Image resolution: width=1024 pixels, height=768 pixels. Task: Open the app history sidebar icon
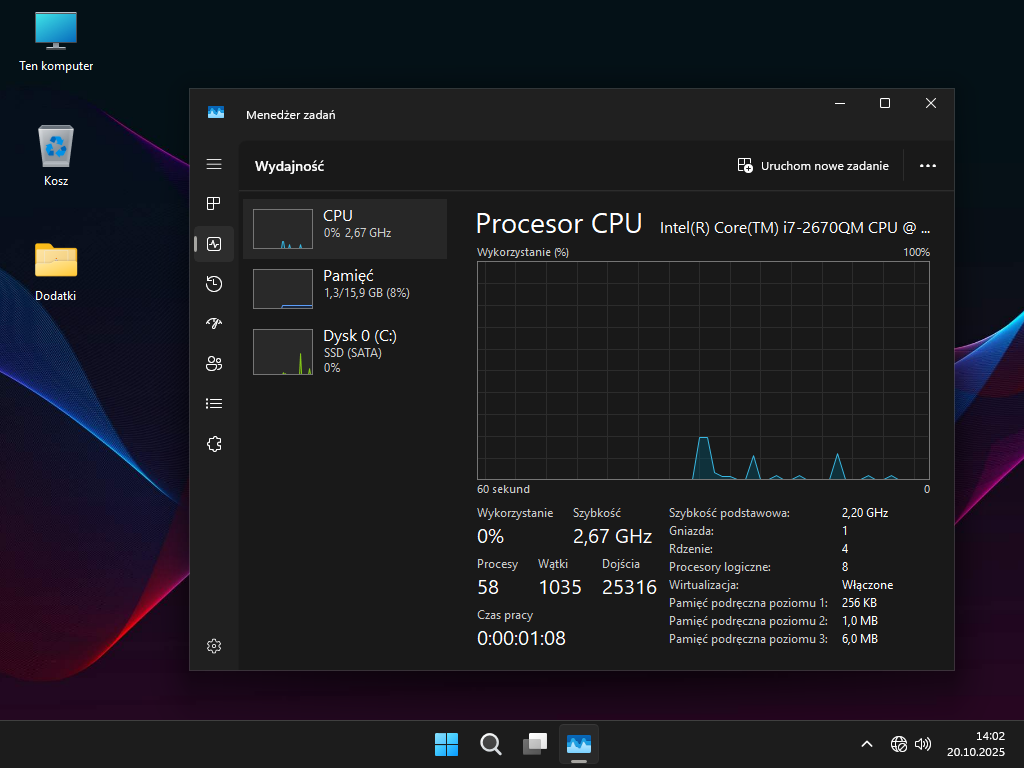pos(214,284)
